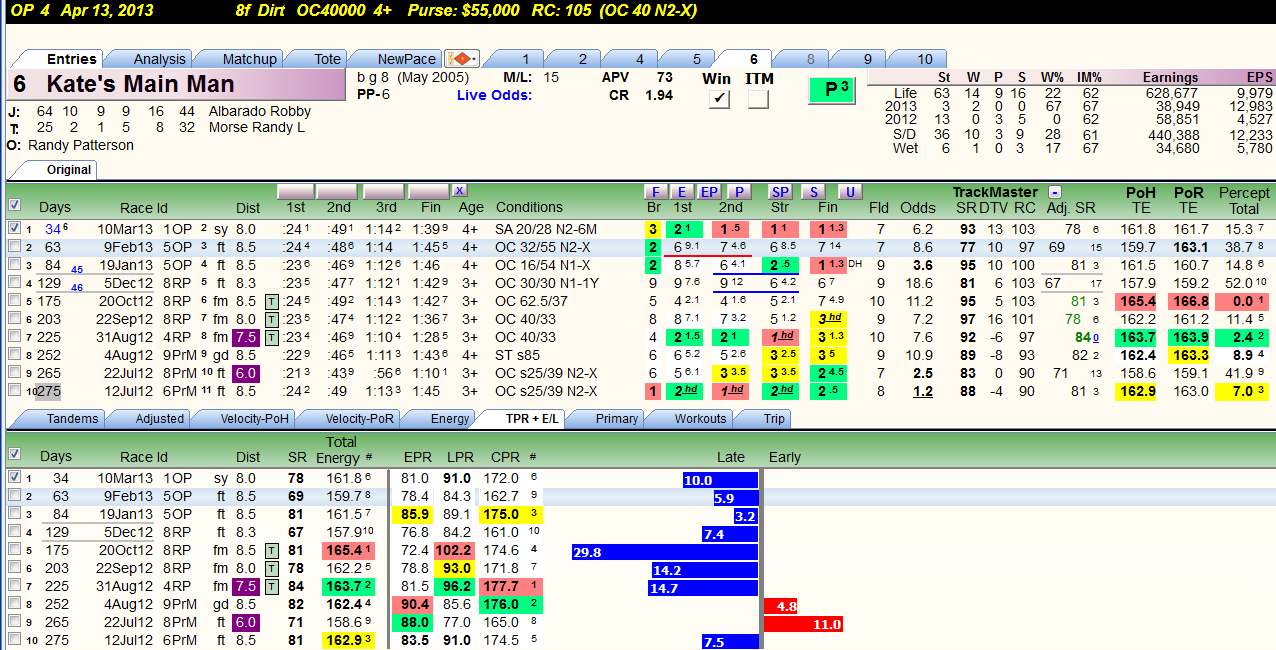
Task: Click the blank button above 3rd column
Action: click(383, 191)
